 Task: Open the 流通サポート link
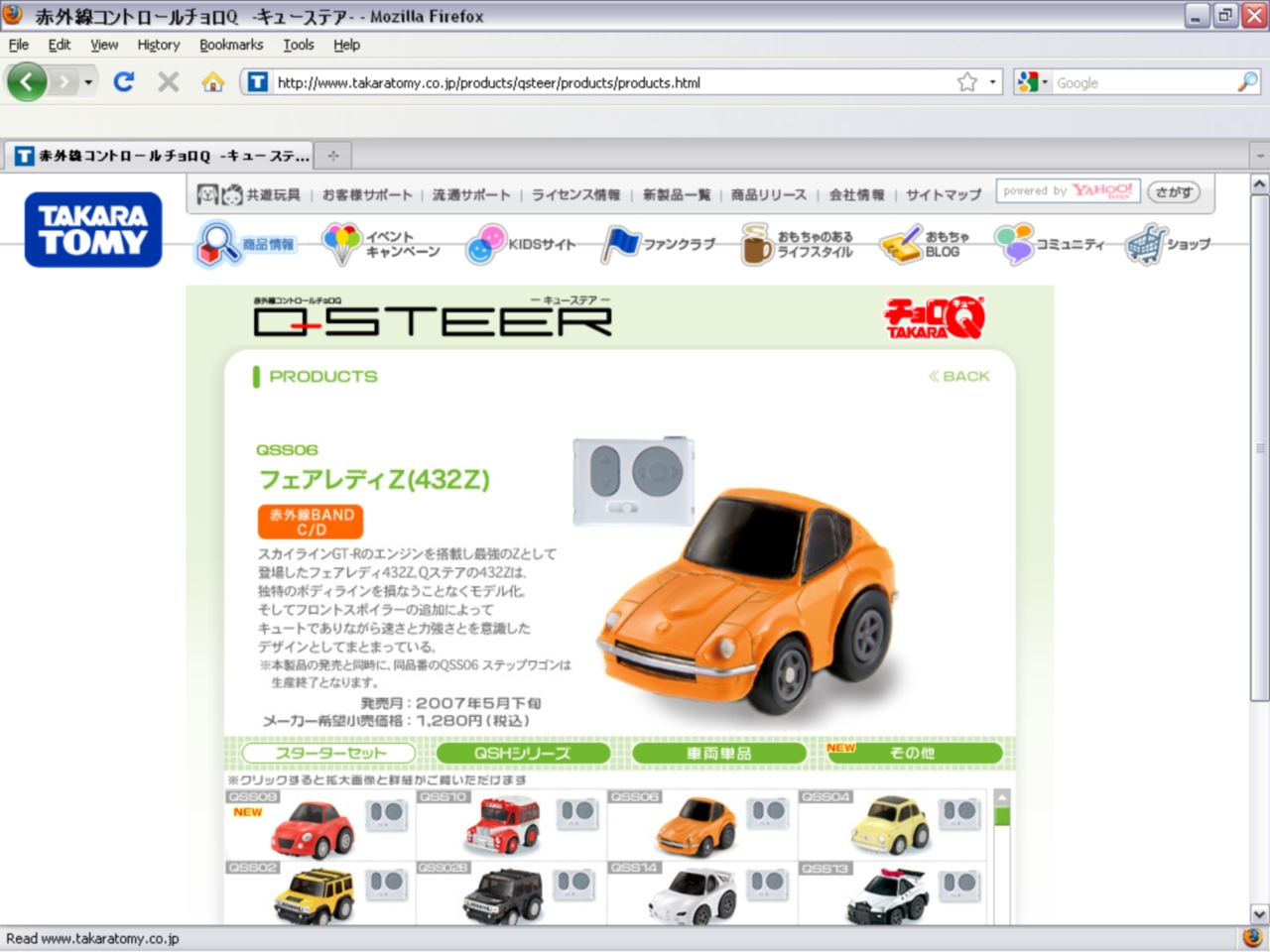[471, 194]
